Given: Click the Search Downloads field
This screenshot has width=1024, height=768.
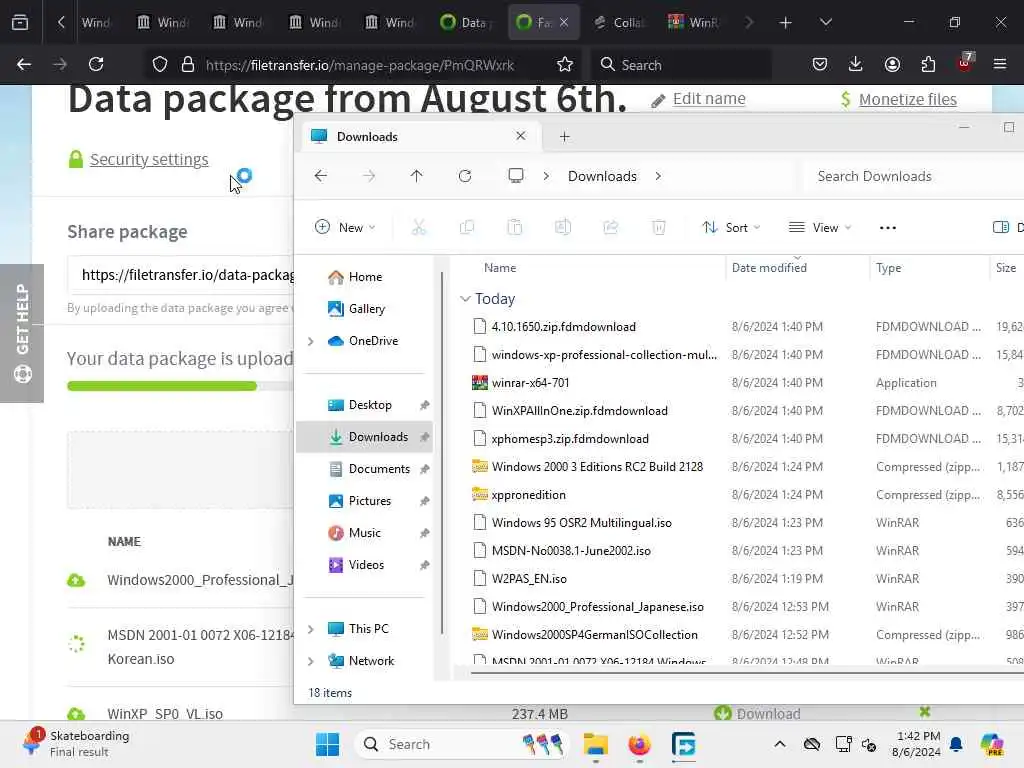Looking at the screenshot, I should click(911, 176).
